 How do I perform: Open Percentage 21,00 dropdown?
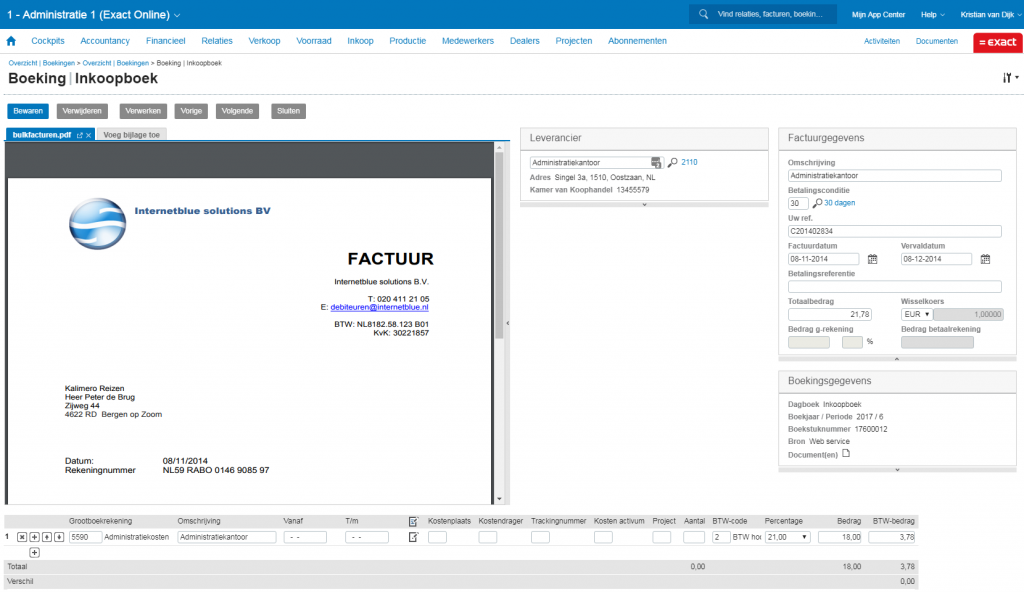[x=788, y=537]
